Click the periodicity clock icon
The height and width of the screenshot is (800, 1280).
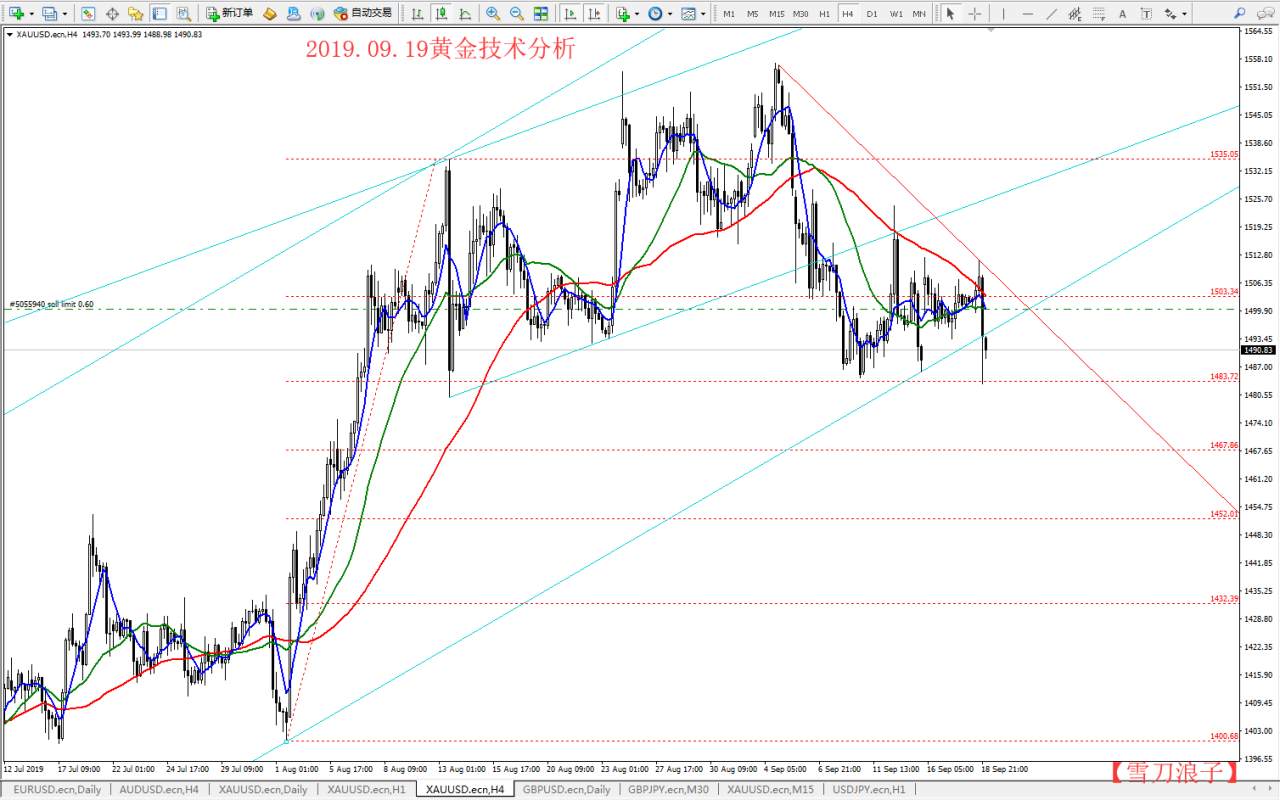pos(655,14)
